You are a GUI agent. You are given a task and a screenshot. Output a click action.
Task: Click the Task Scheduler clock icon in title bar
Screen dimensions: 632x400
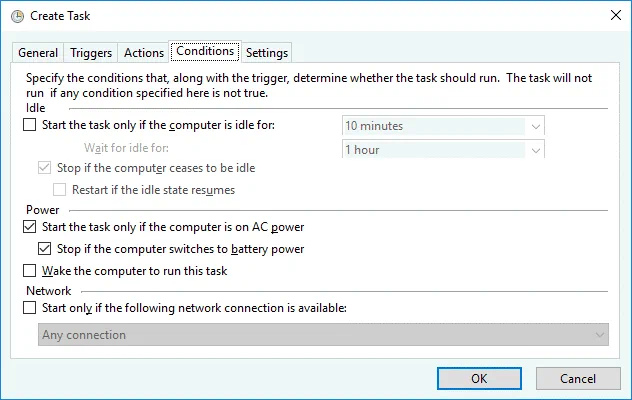pyautogui.click(x=17, y=17)
